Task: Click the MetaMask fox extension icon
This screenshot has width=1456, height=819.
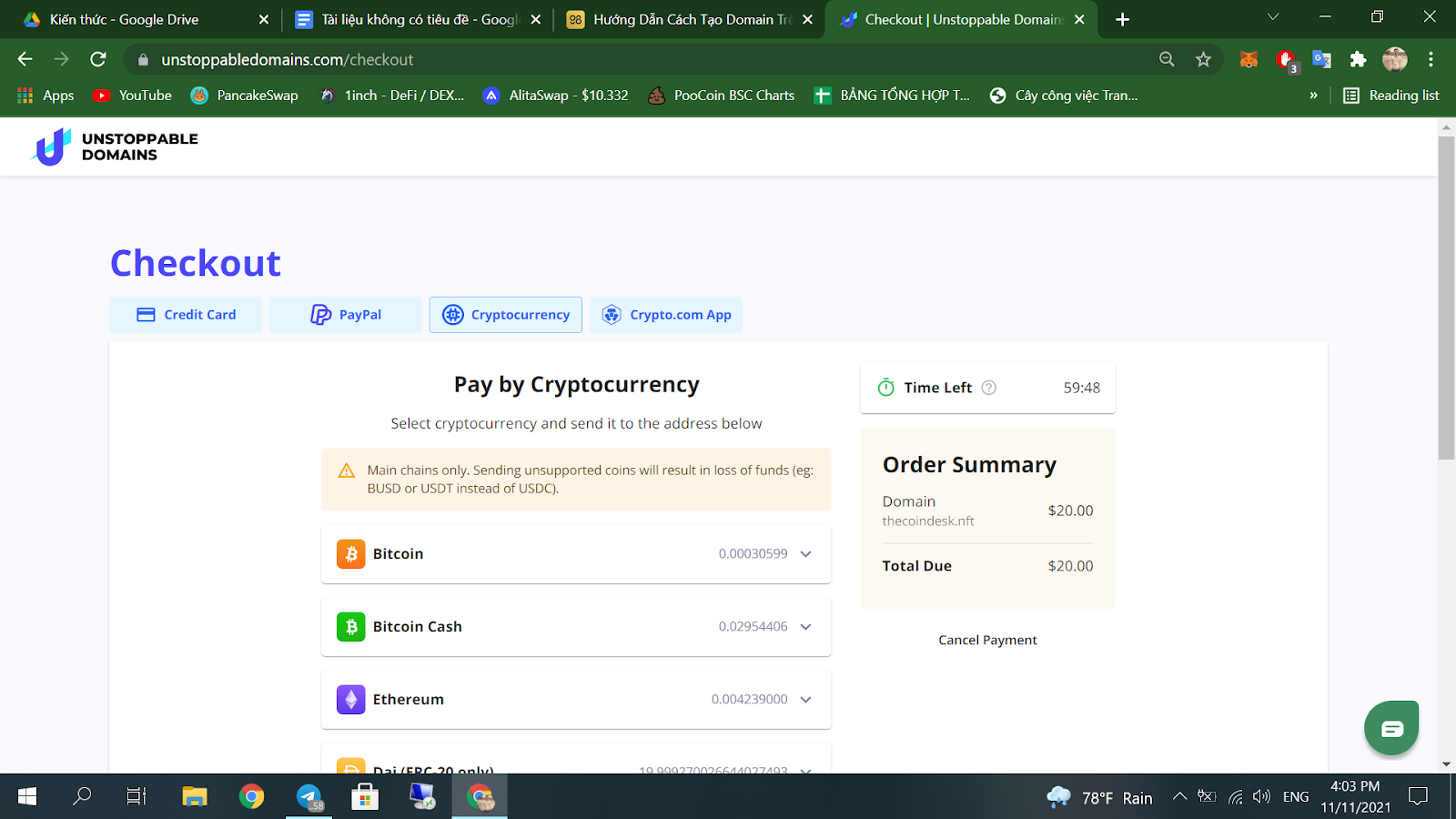Action: pos(1249,59)
